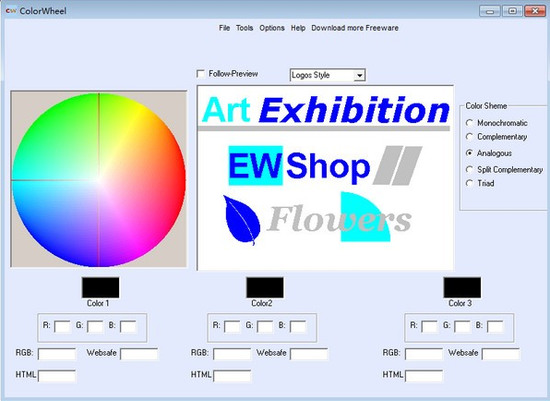Screen dimensions: 550x401
Task: Expand the Logos Style dropdown arrow
Action: click(x=359, y=75)
